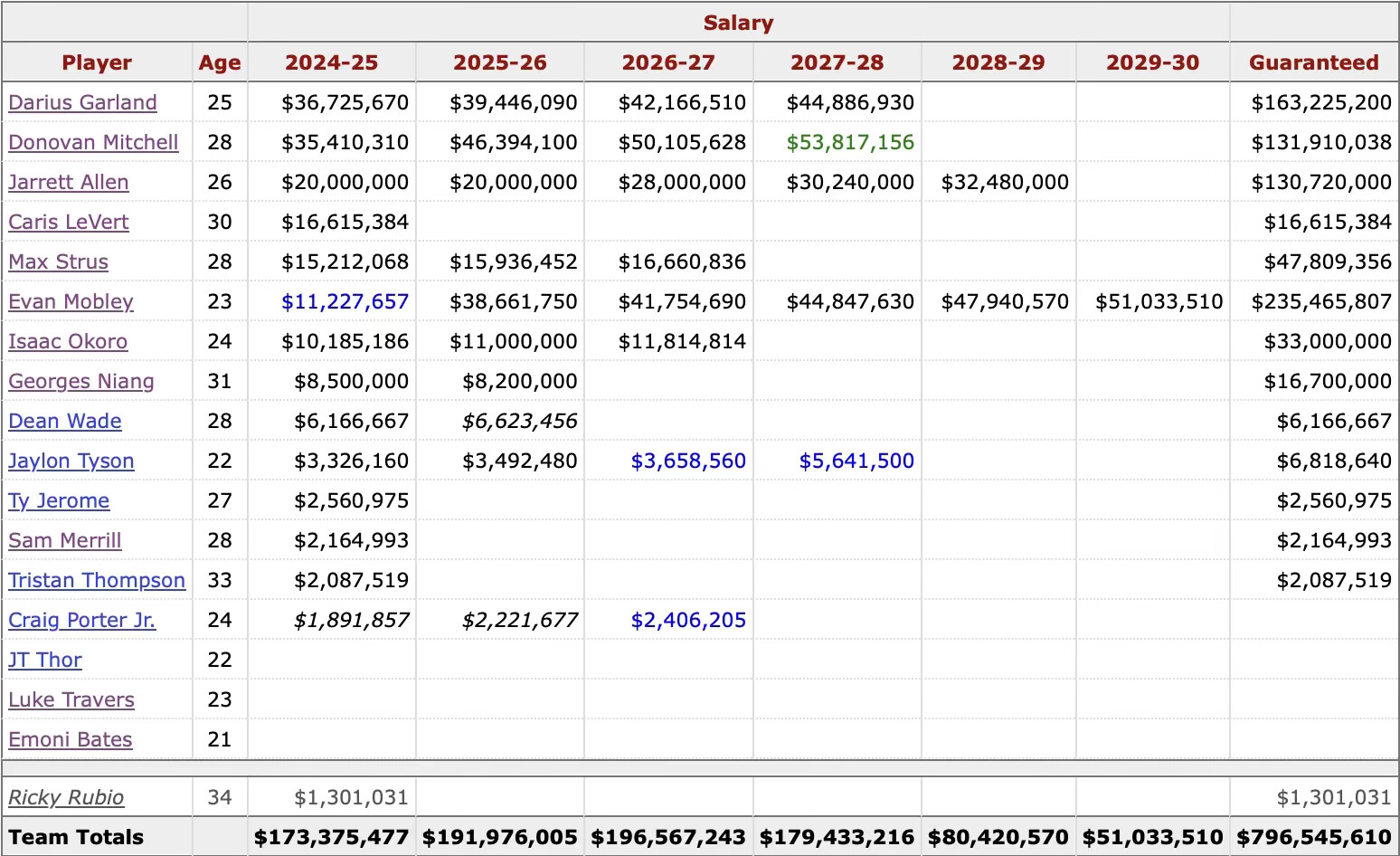Open JT Thor player link

point(45,660)
